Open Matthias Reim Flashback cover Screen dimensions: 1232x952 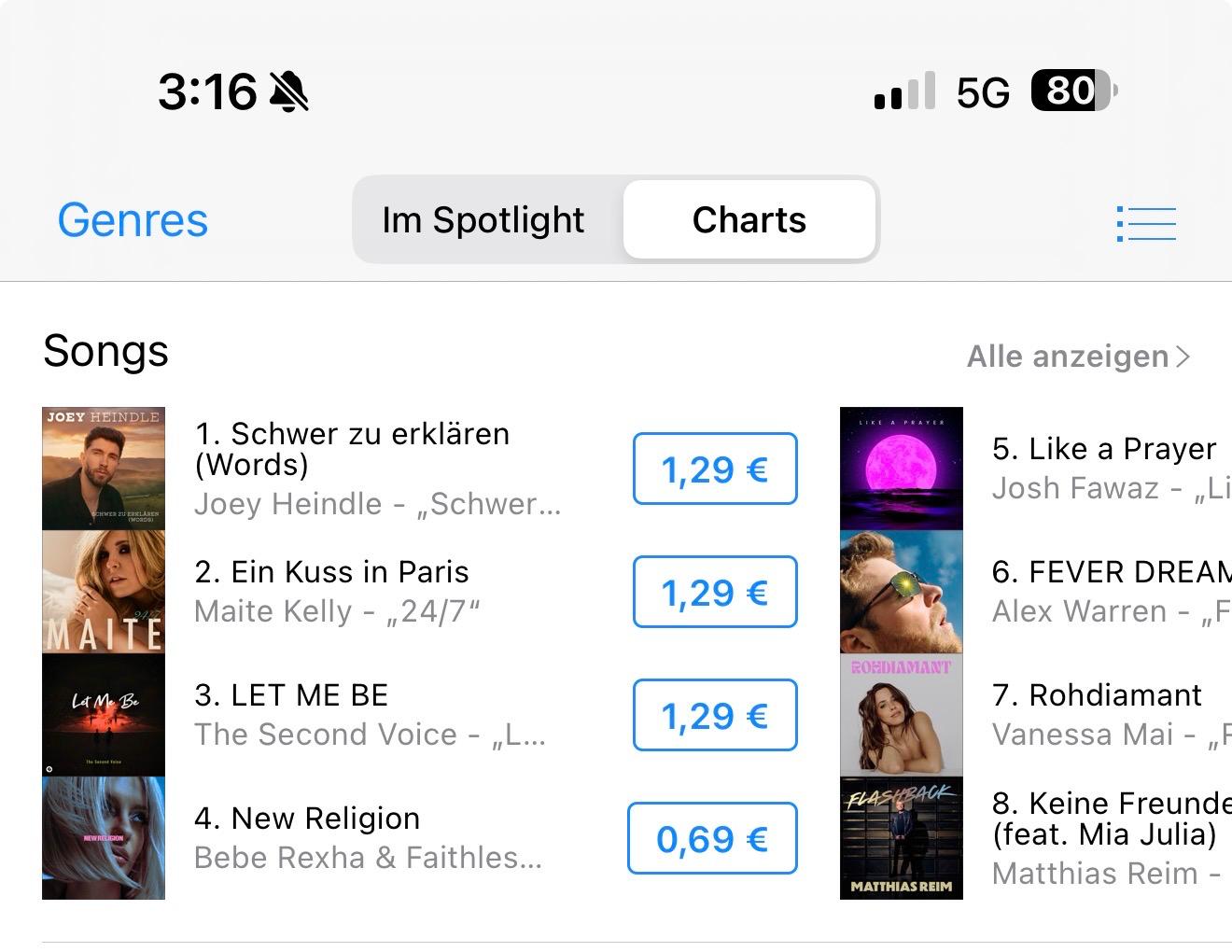(902, 838)
